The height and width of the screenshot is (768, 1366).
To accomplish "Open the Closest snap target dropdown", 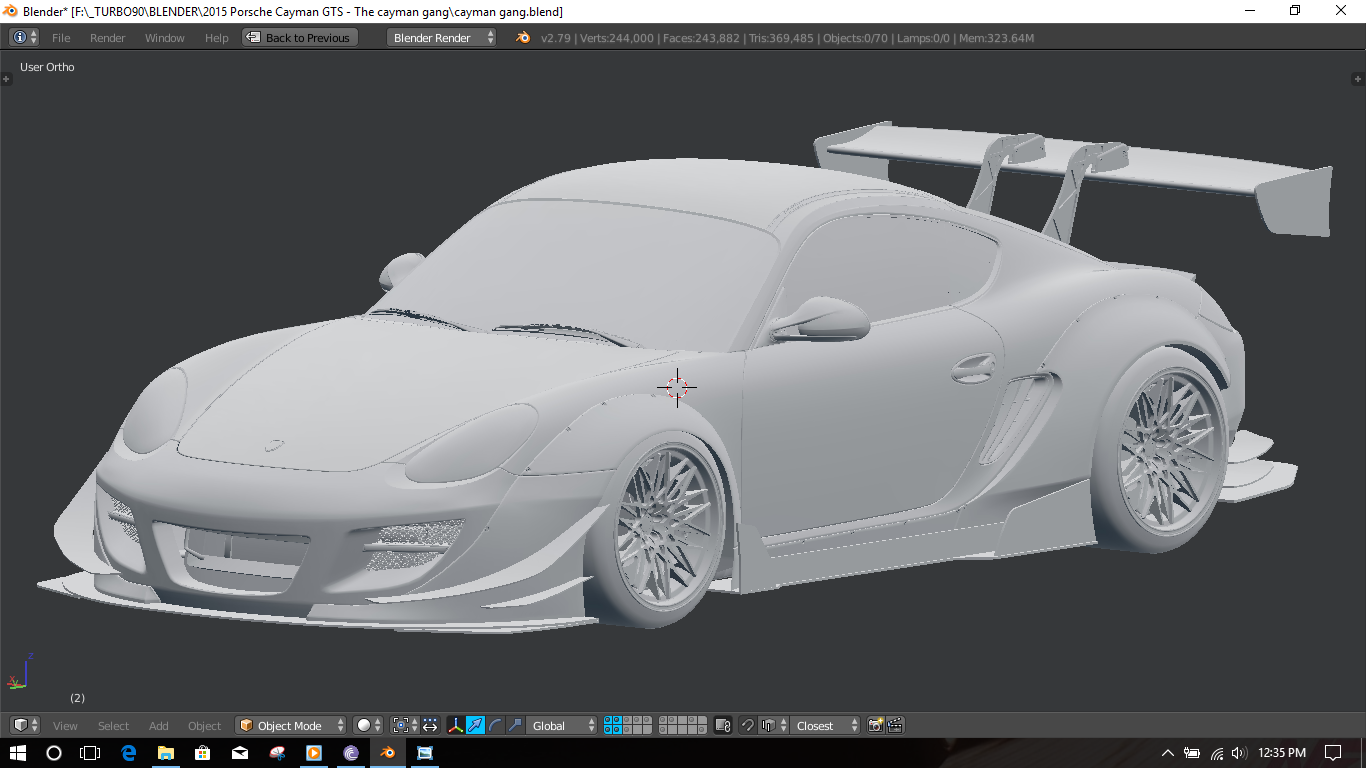I will [825, 725].
